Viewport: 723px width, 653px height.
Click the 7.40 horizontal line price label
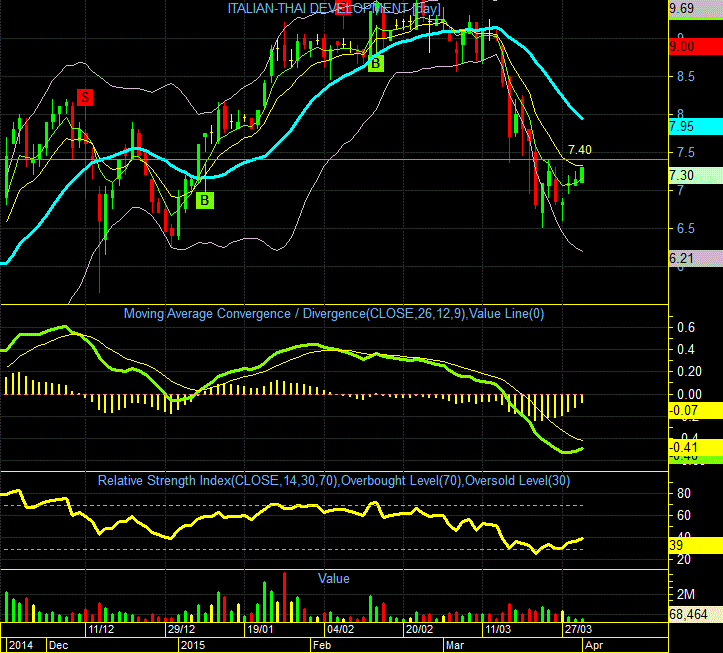click(x=580, y=150)
